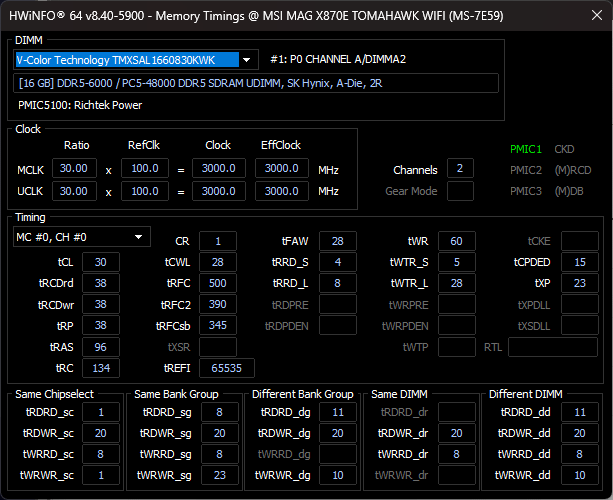Click the DDR5-6000 module description field

point(255,83)
